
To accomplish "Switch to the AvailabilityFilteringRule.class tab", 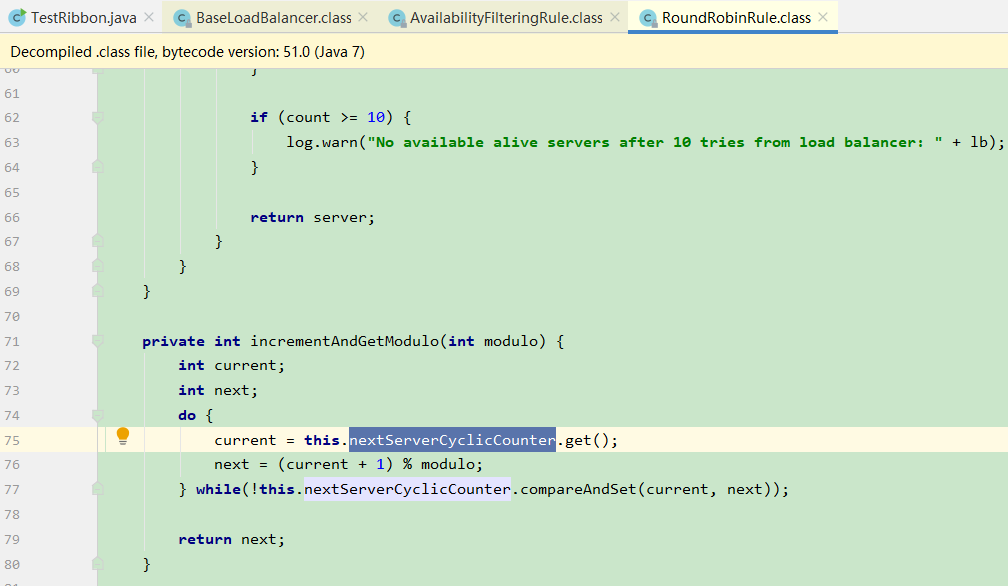I will [x=506, y=17].
